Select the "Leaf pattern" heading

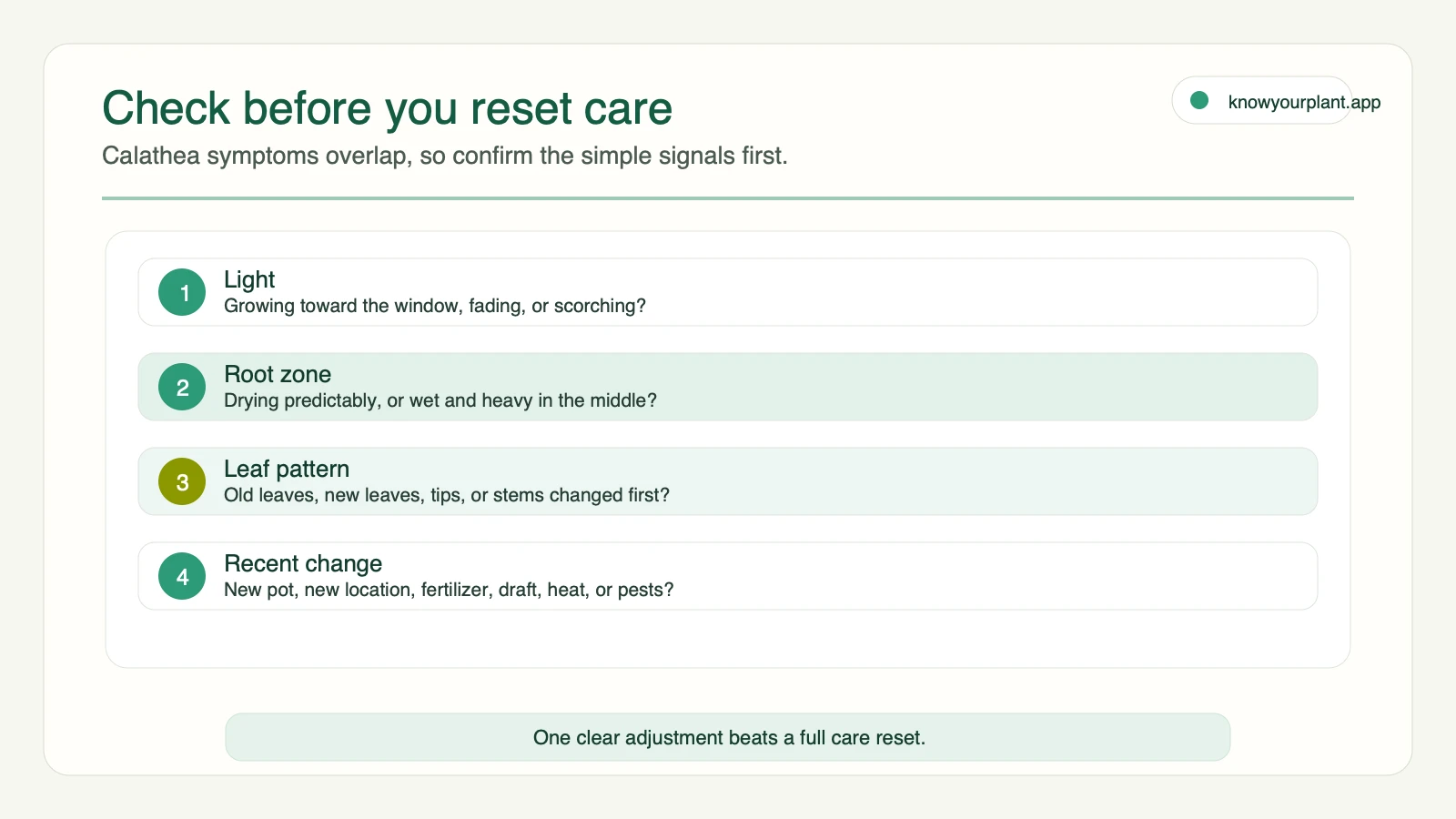coord(287,469)
